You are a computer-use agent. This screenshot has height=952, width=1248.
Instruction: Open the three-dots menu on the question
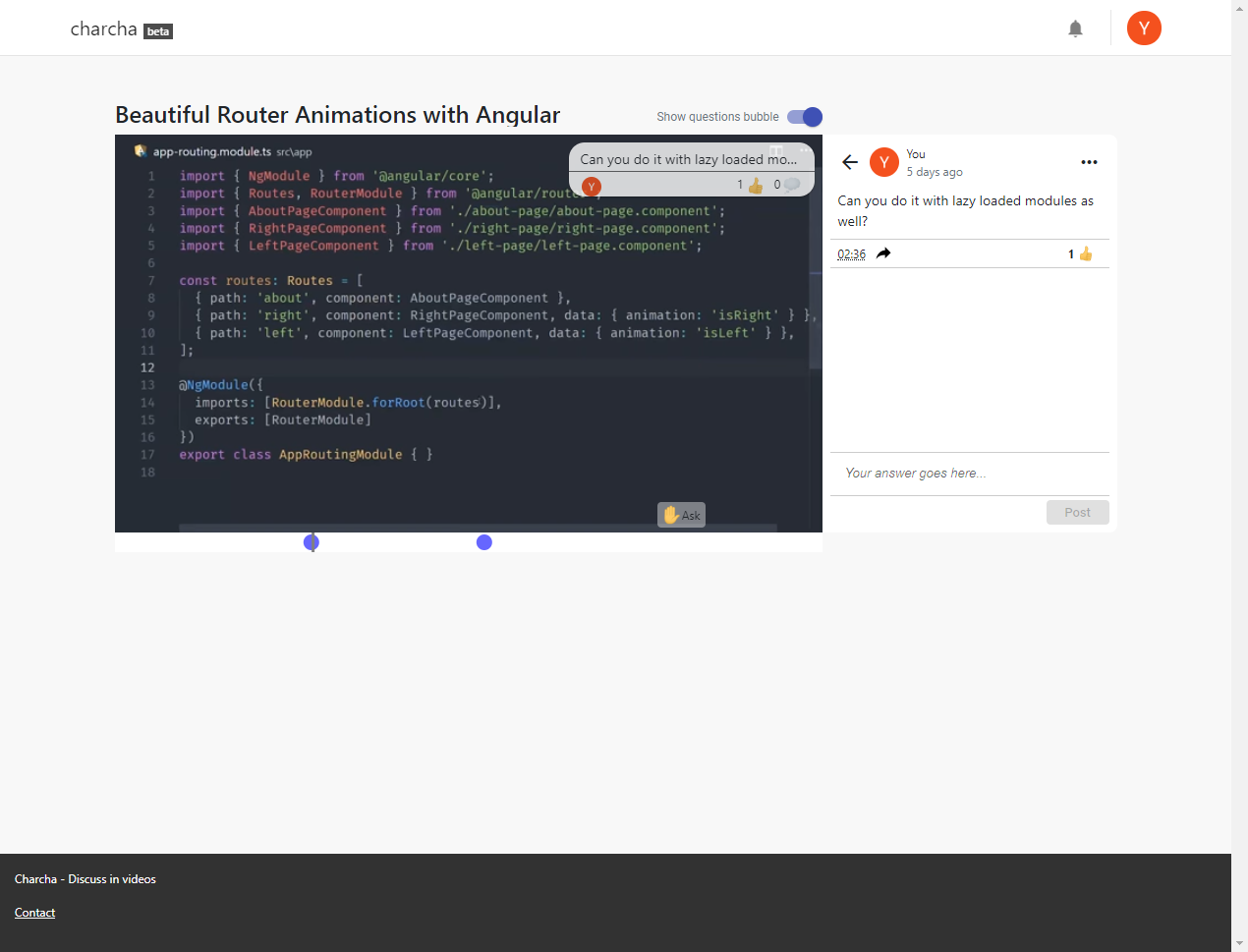pos(1089,162)
